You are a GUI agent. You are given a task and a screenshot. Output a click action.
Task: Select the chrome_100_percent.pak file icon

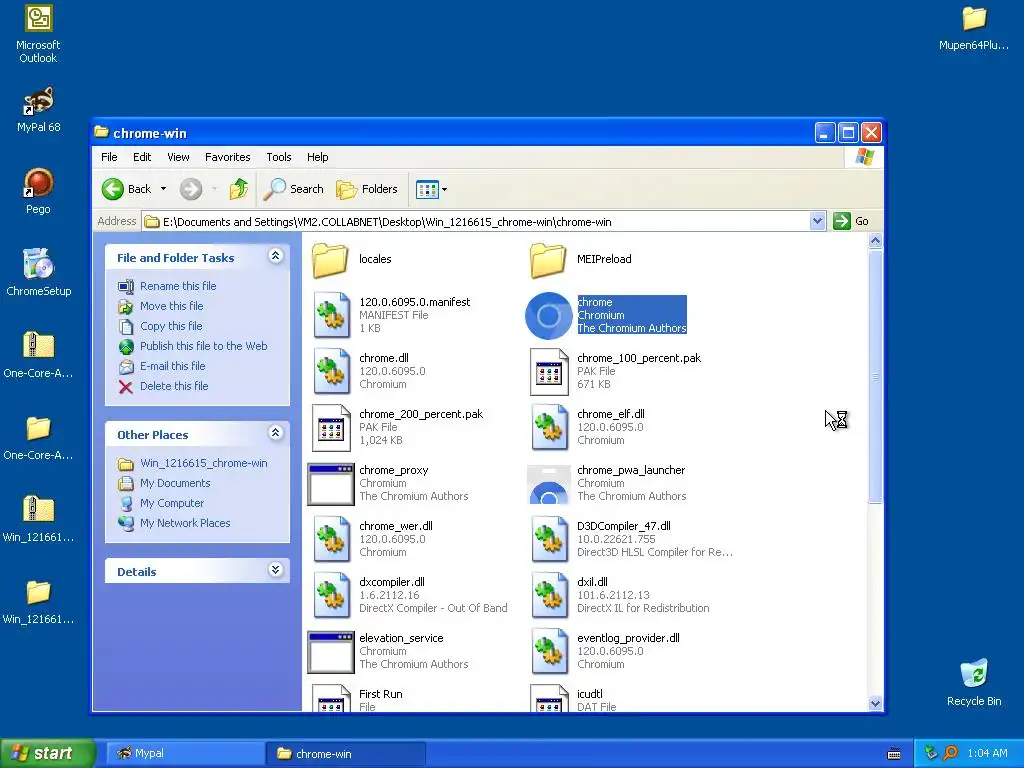point(549,372)
